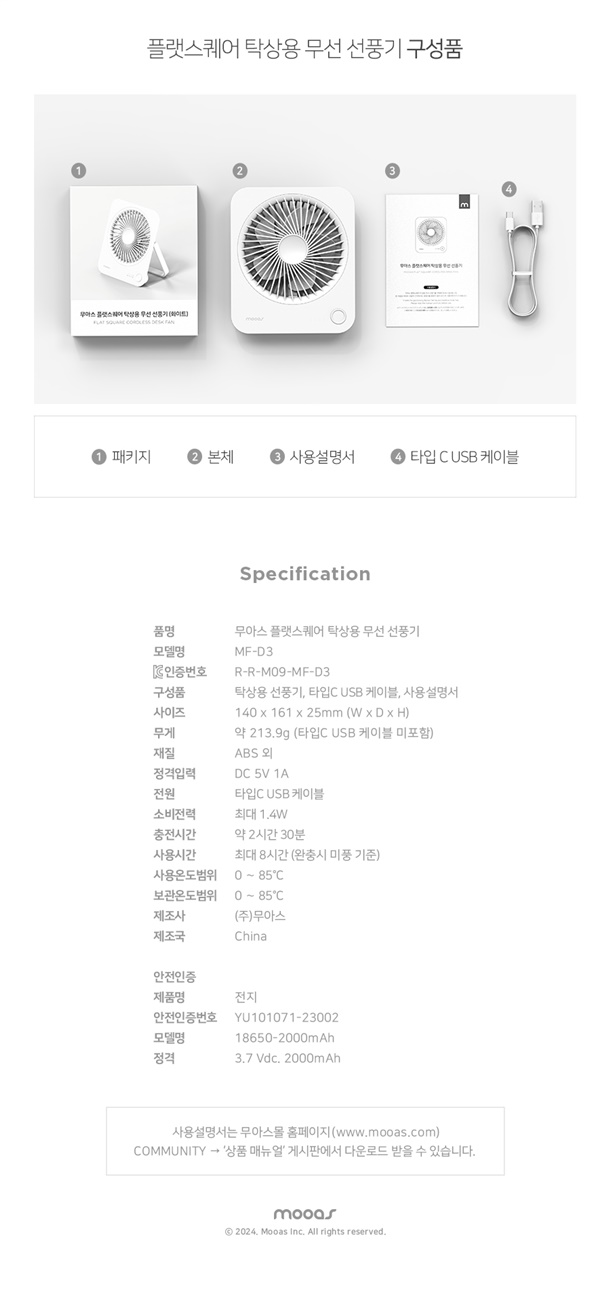Click the KC certification mark icon
Screen dimensions: 610x1310
158,672
